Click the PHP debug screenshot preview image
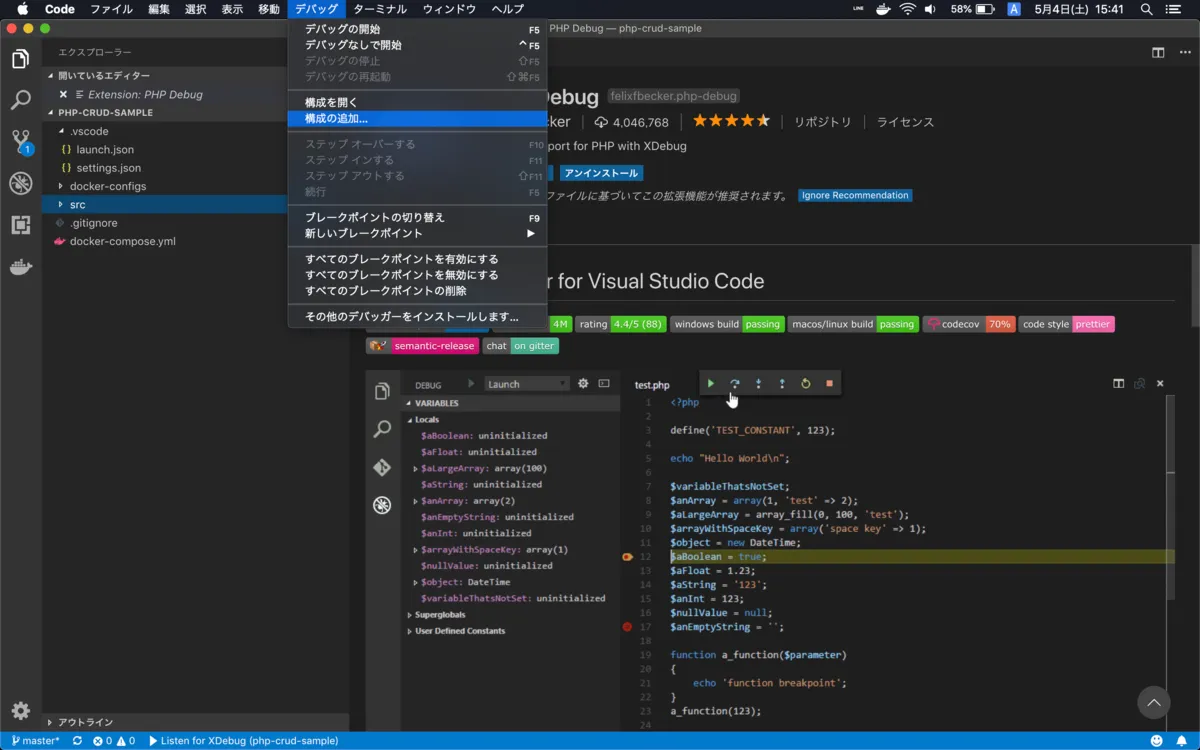The height and width of the screenshot is (750, 1200). 772,549
